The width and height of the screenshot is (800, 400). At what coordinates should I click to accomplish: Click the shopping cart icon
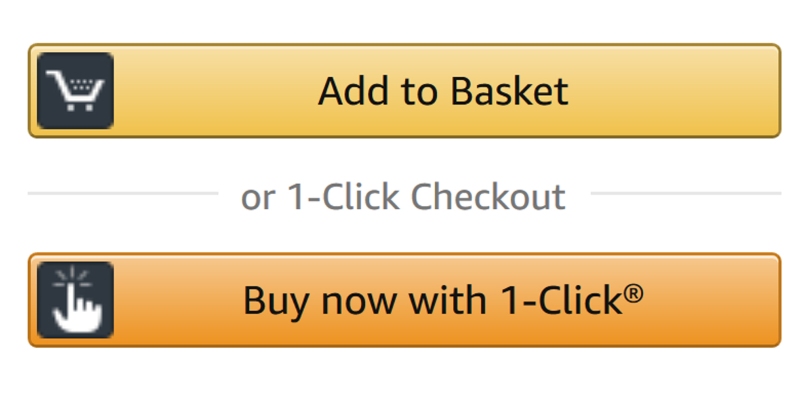click(x=74, y=92)
